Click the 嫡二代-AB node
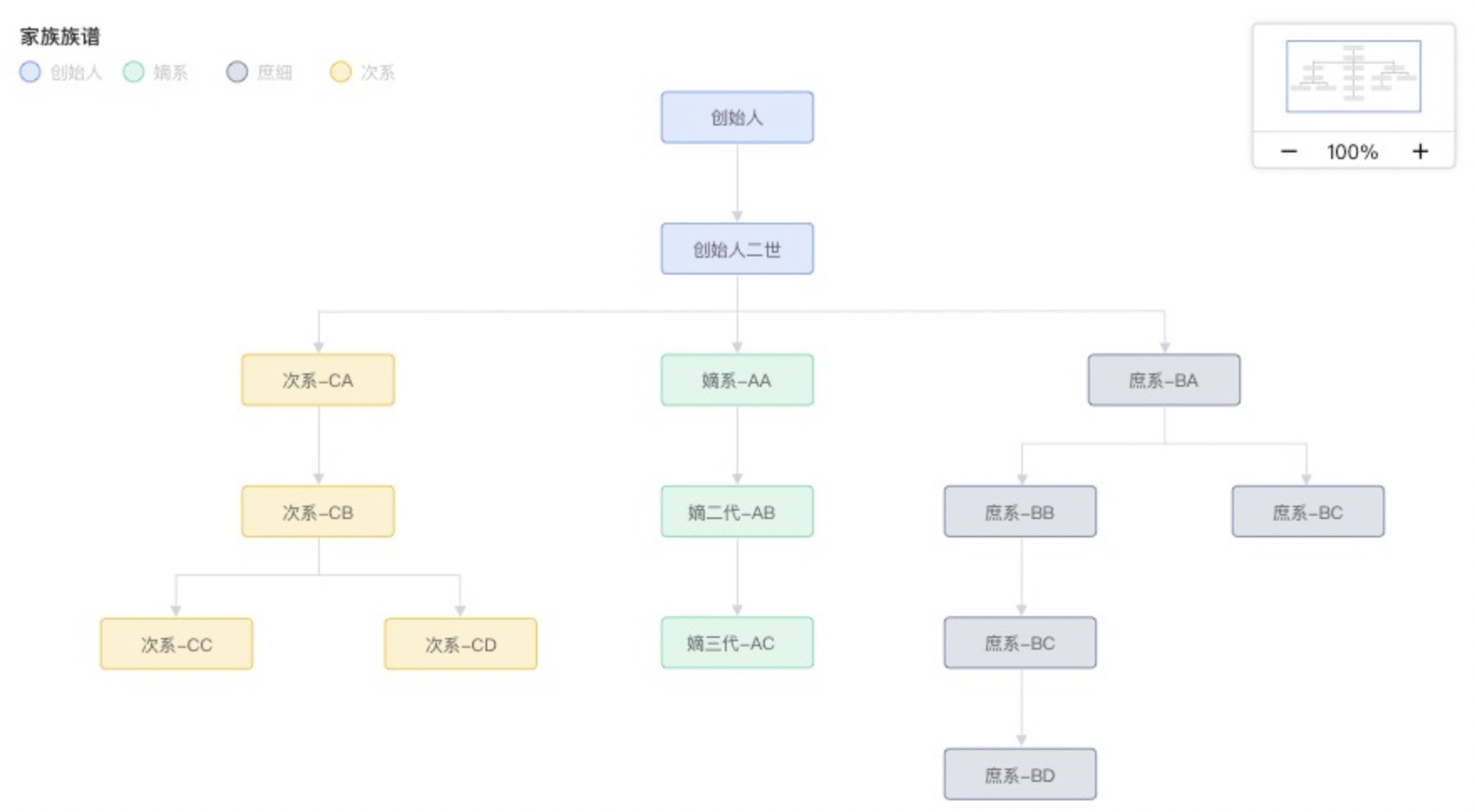The image size is (1475, 812). [x=737, y=511]
